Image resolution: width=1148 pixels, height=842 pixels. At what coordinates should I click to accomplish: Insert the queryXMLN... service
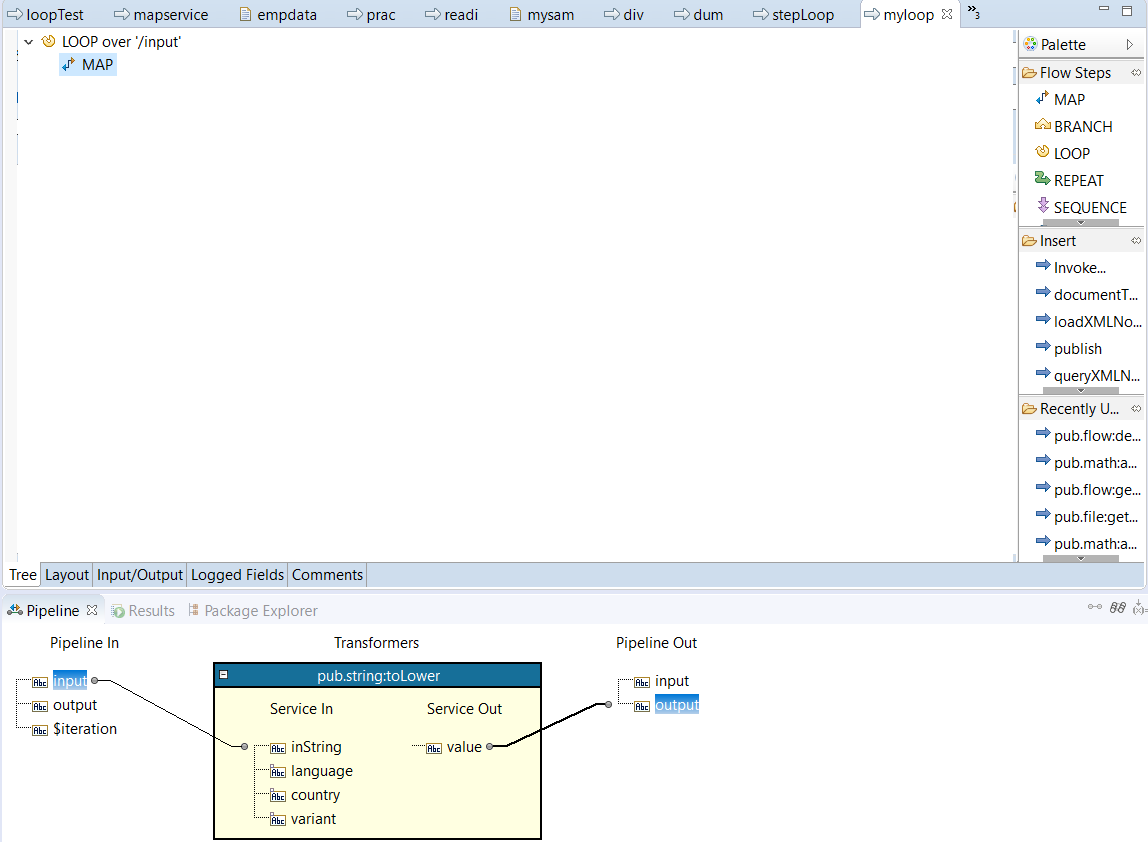click(x=1088, y=376)
